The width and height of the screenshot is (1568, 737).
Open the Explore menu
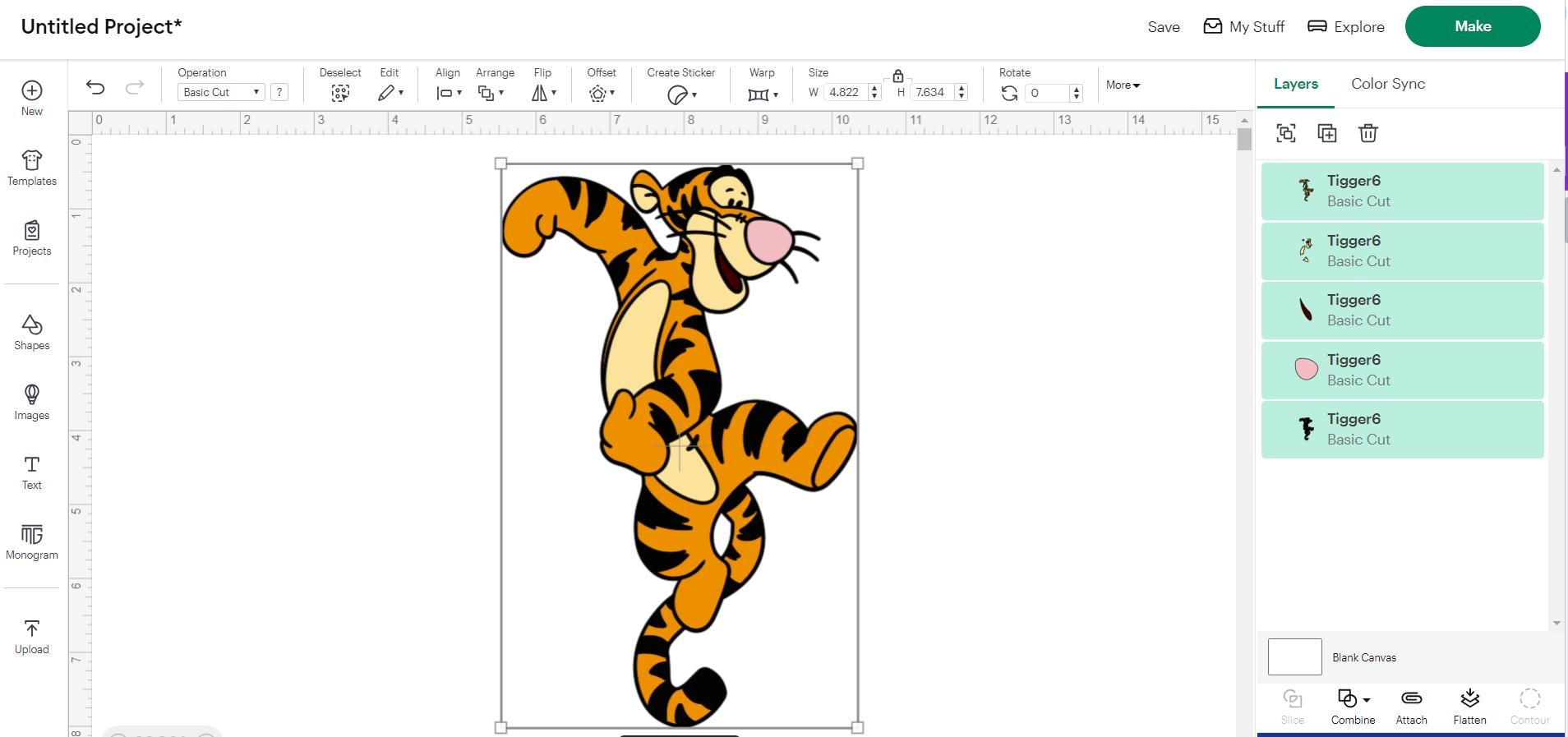click(1345, 26)
